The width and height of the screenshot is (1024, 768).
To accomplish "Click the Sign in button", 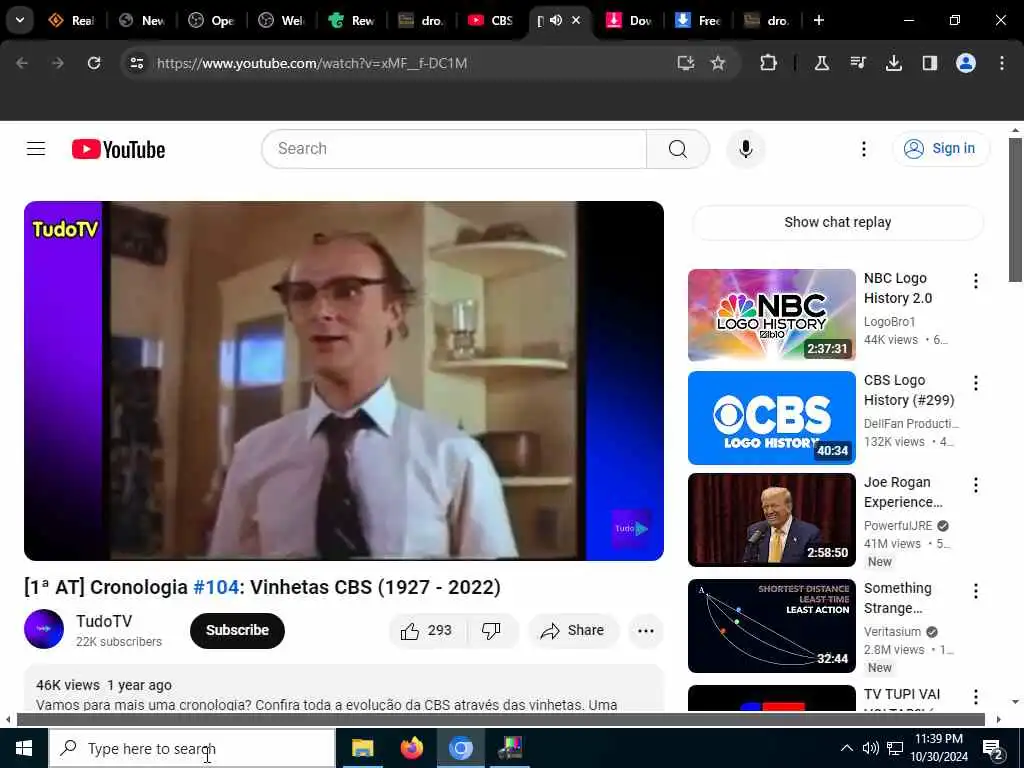I will tap(941, 149).
